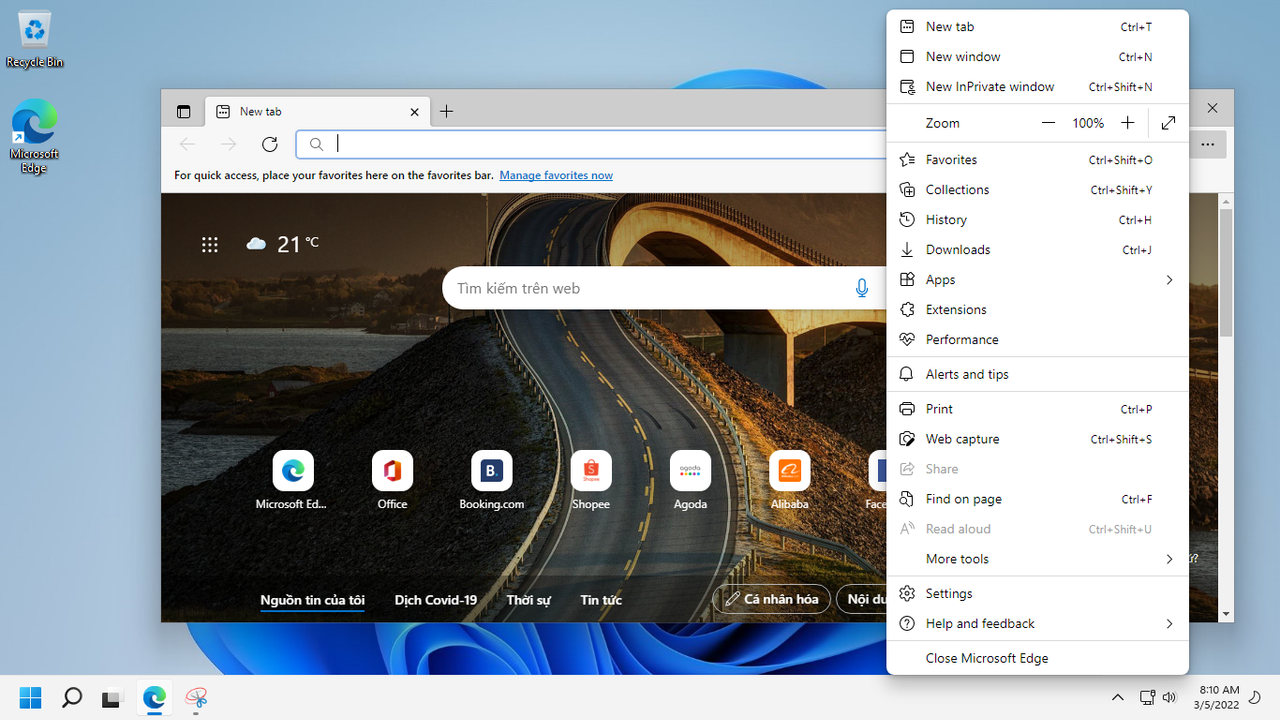1280x720 pixels.
Task: Open the Agoda shortcut on the new tab
Action: (690, 470)
